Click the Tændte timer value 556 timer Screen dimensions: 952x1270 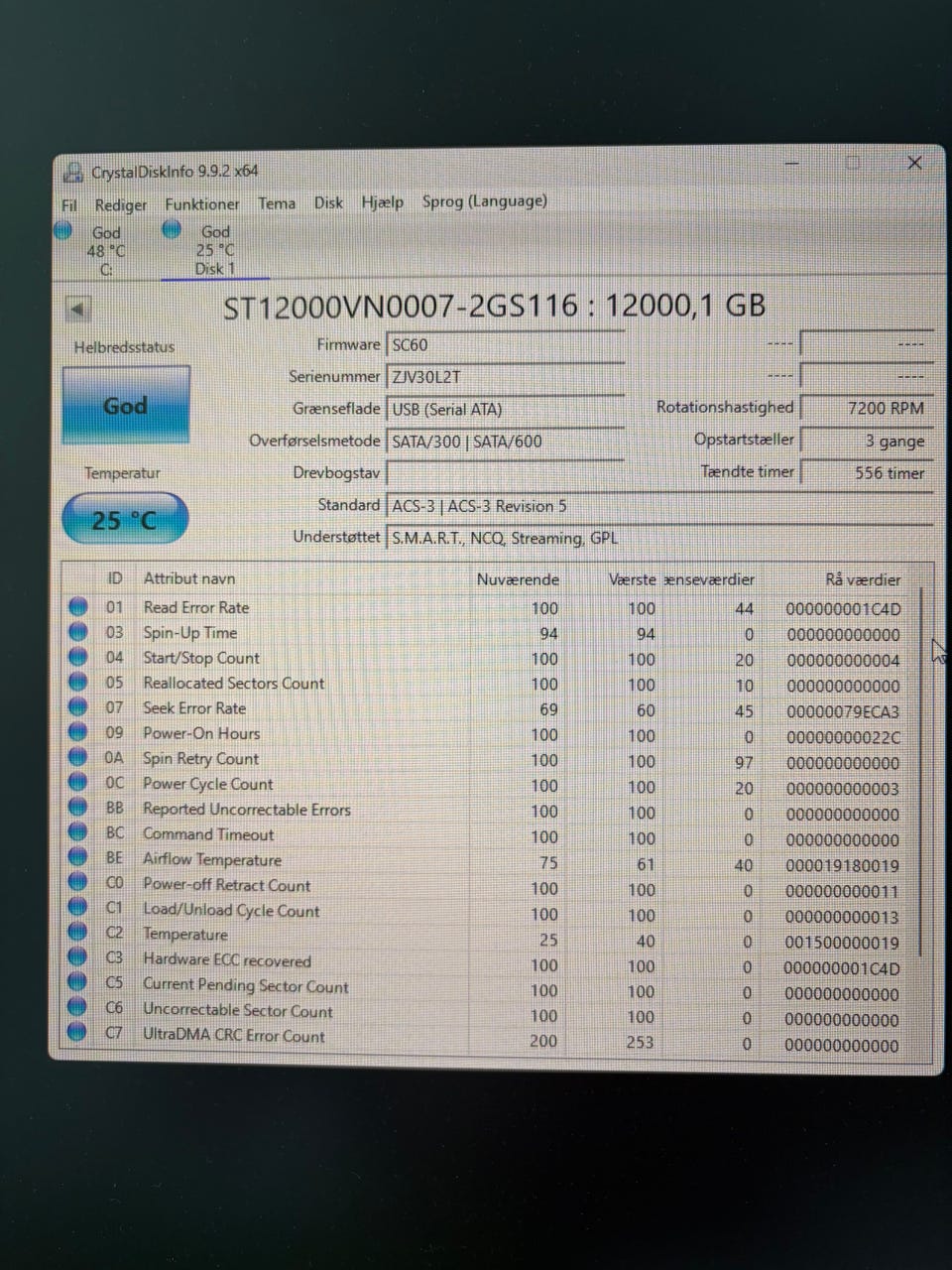pos(867,473)
